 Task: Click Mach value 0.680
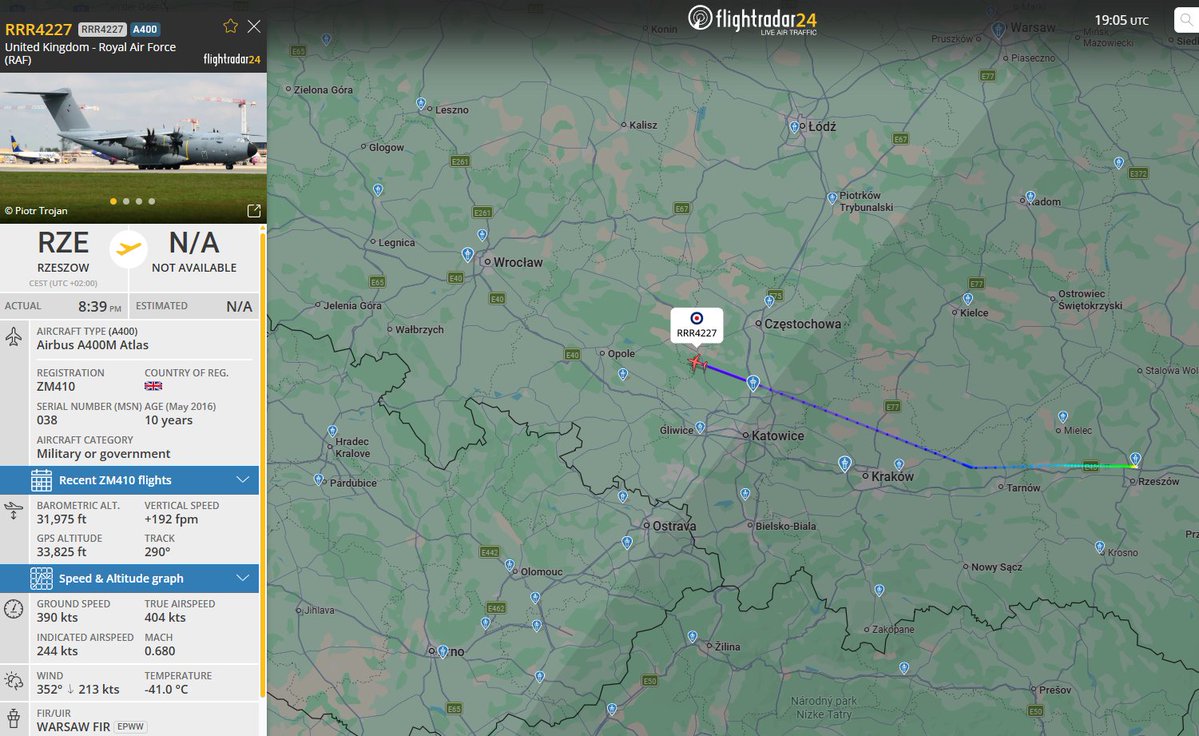(x=160, y=651)
